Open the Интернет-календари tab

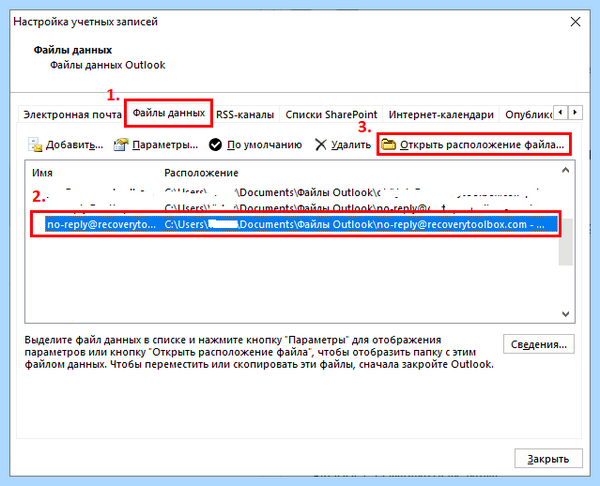[441, 114]
